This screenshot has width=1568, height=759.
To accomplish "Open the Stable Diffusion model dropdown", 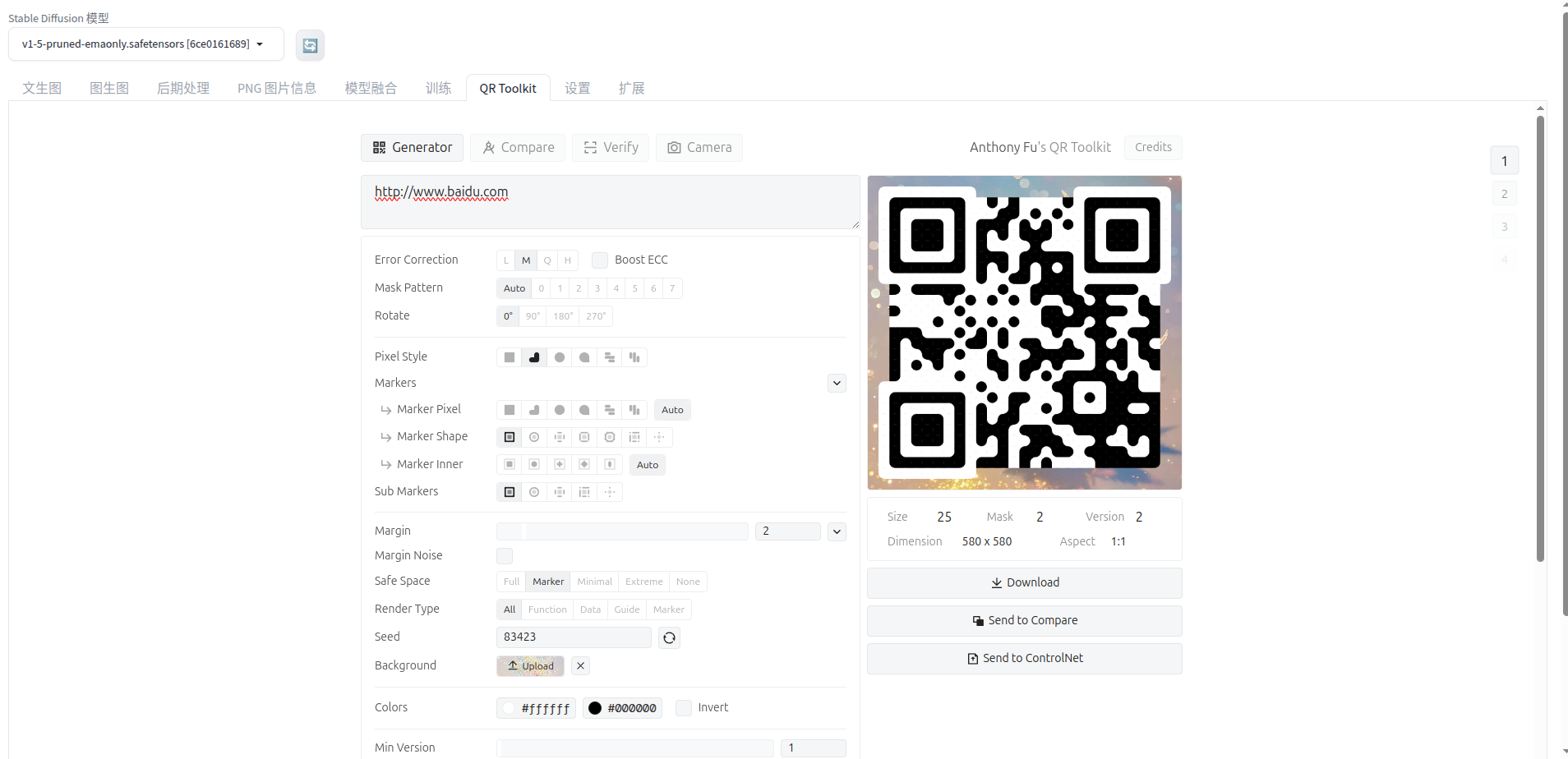I will pos(146,44).
